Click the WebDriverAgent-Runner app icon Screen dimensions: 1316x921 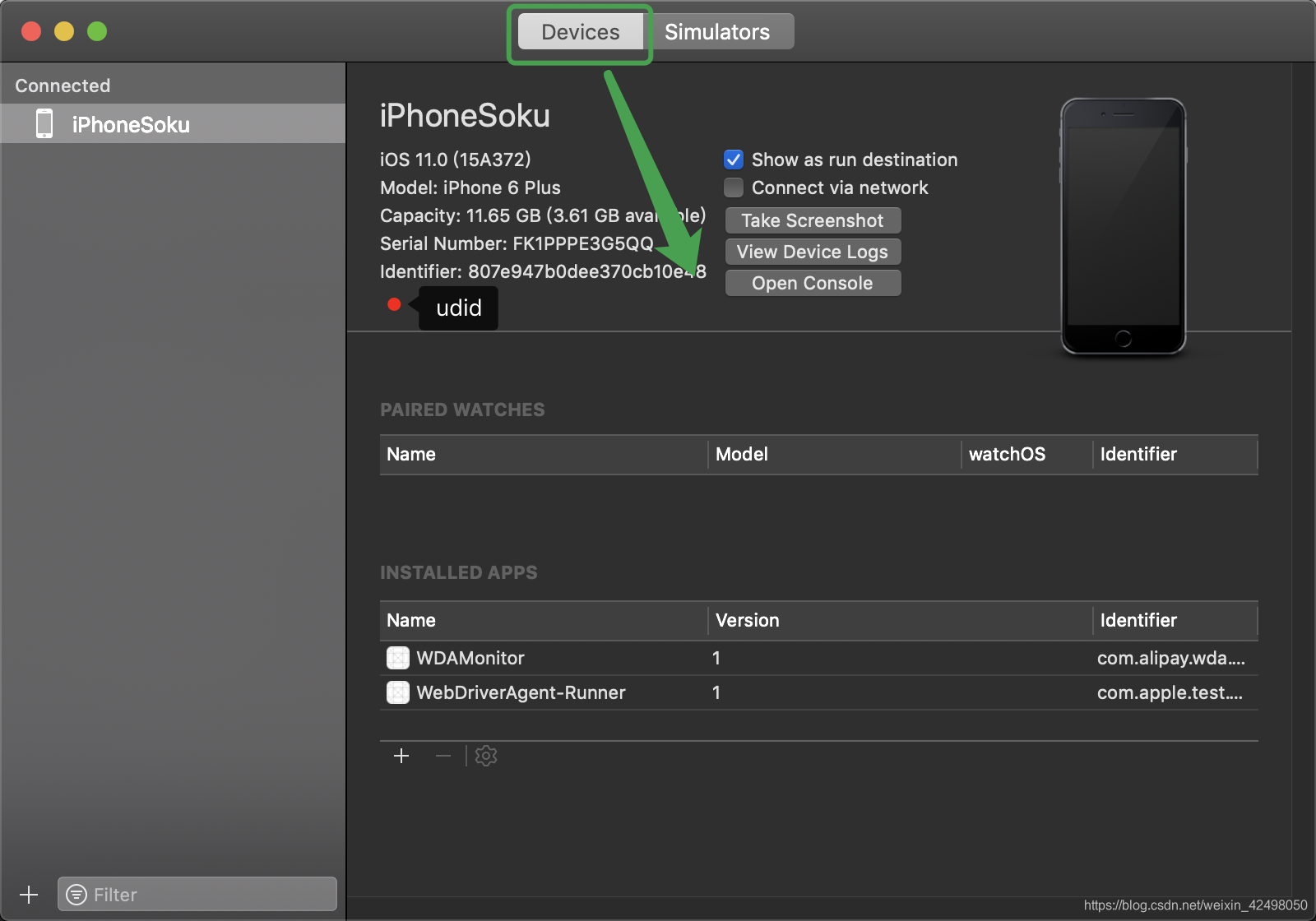point(398,692)
